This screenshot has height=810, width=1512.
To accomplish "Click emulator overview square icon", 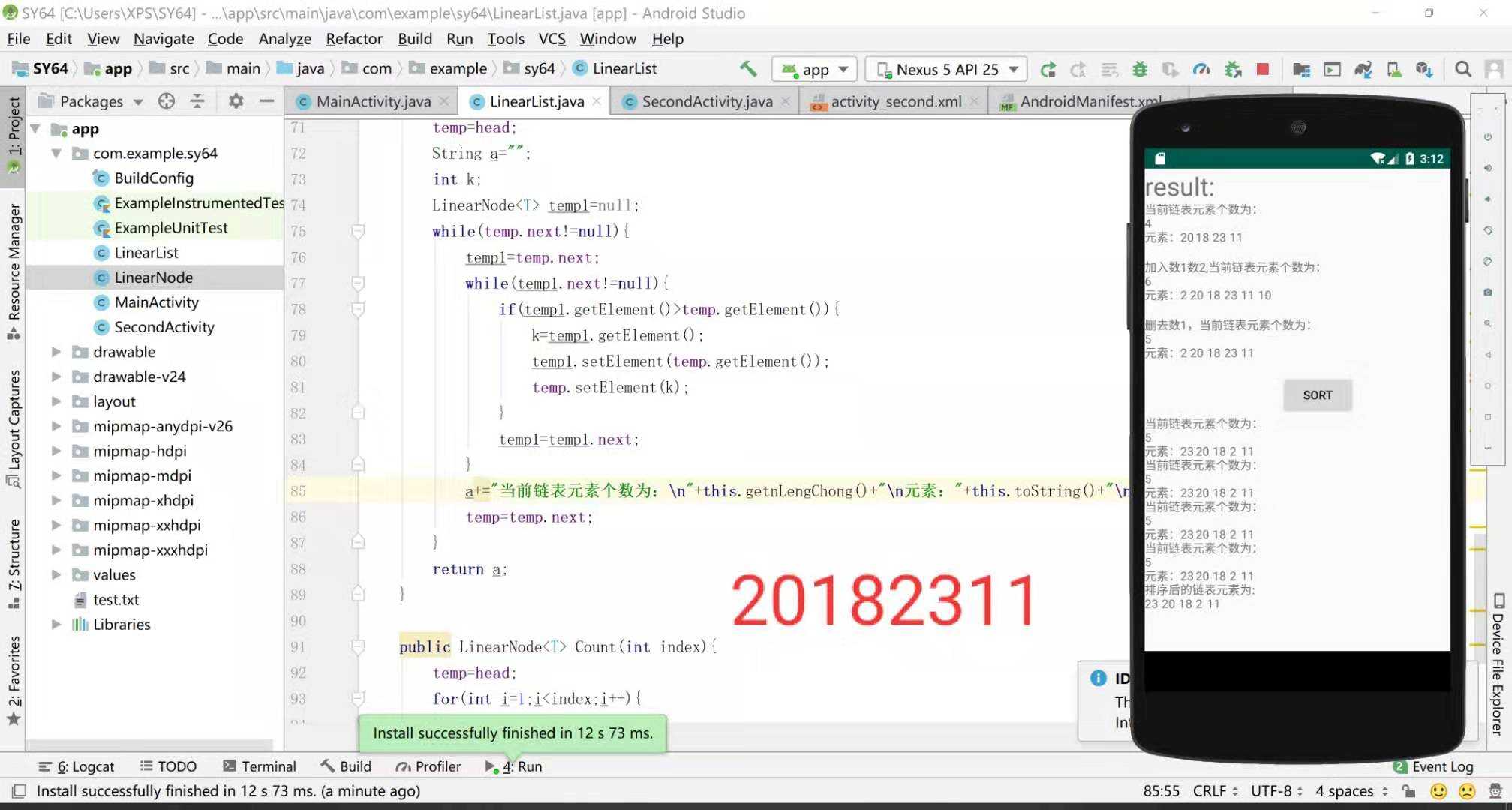I will coord(1487,416).
